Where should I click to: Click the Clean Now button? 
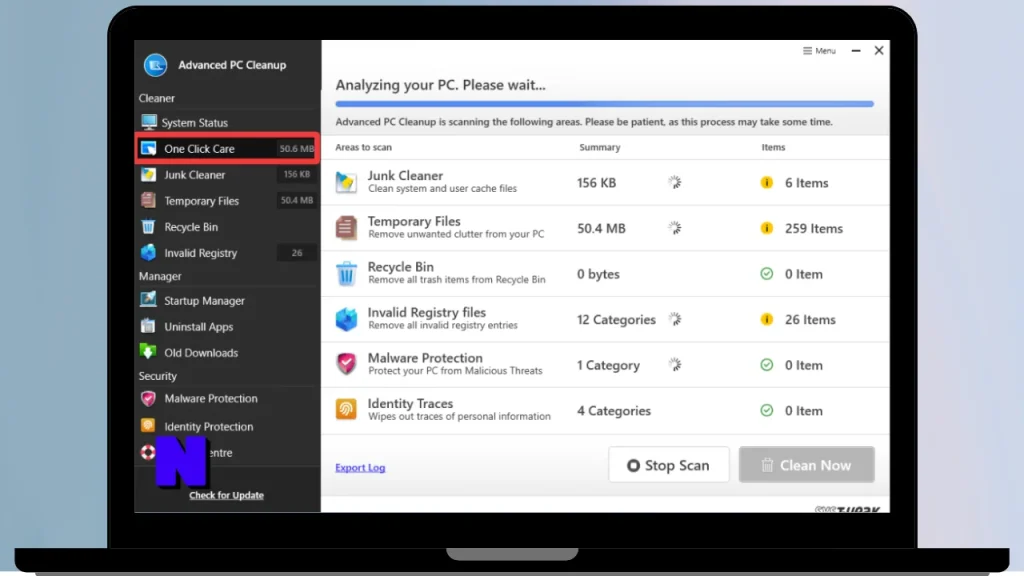(x=807, y=465)
